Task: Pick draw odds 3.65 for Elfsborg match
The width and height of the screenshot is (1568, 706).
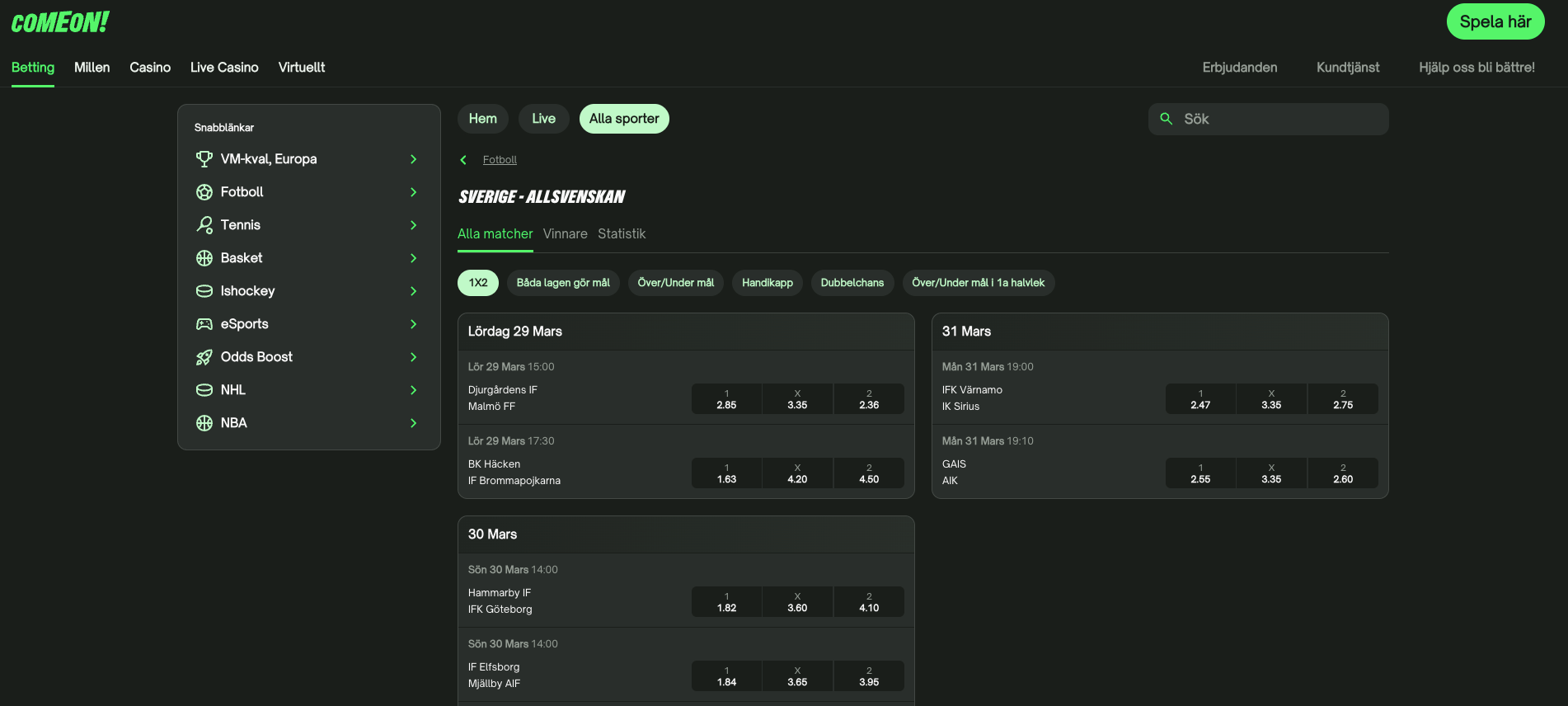Action: click(797, 676)
